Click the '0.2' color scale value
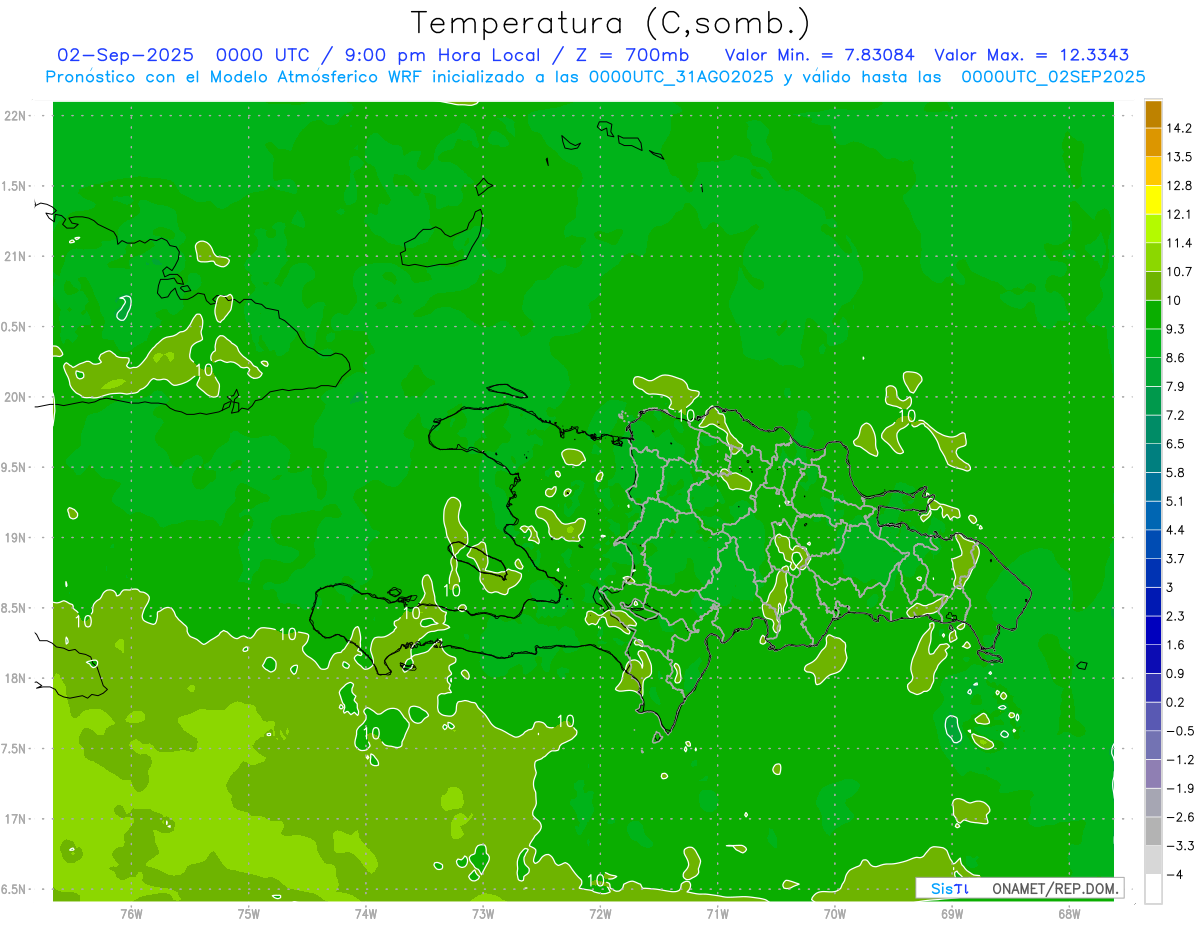Screen dimensions: 1200x927 (1176, 703)
